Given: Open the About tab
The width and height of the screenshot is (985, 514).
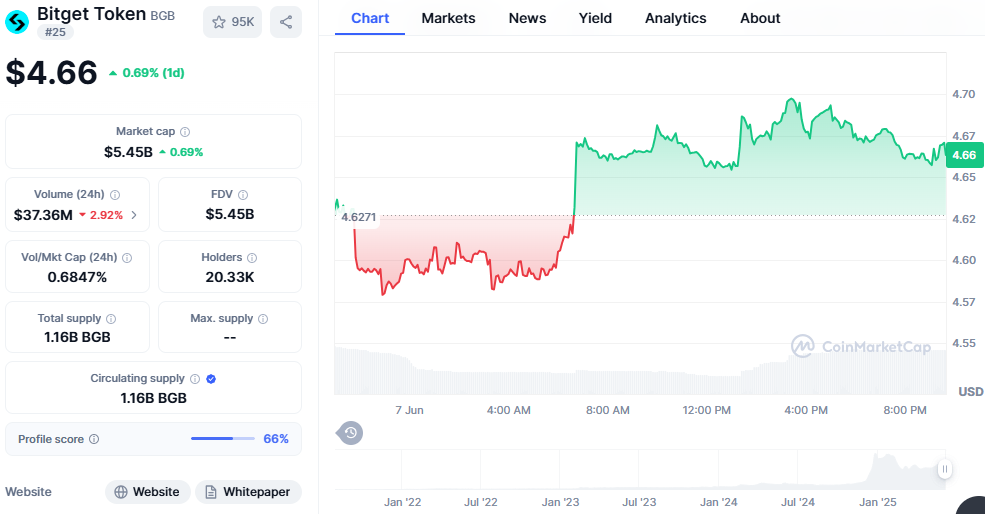Looking at the screenshot, I should [x=760, y=18].
